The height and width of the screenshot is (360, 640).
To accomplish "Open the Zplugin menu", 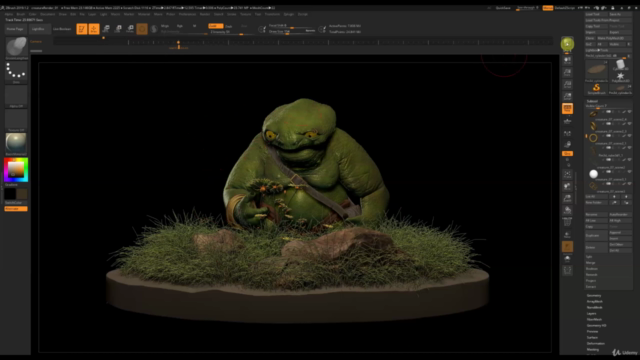I will pyautogui.click(x=289, y=14).
